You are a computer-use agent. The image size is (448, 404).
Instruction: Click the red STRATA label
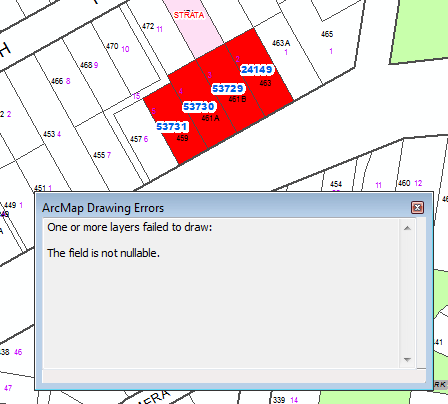[x=189, y=15]
